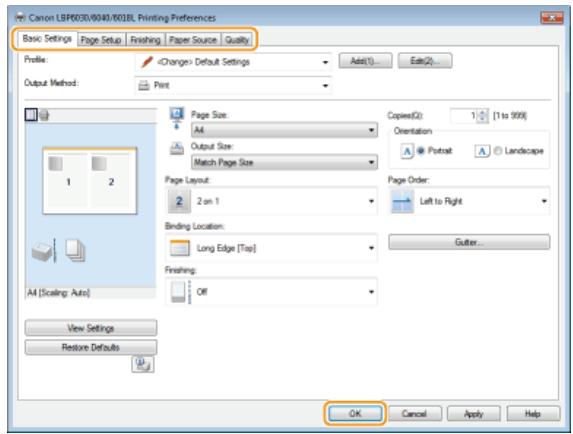Click the page preview view icon
The height and width of the screenshot is (434, 573).
pyautogui.click(x=31, y=115)
